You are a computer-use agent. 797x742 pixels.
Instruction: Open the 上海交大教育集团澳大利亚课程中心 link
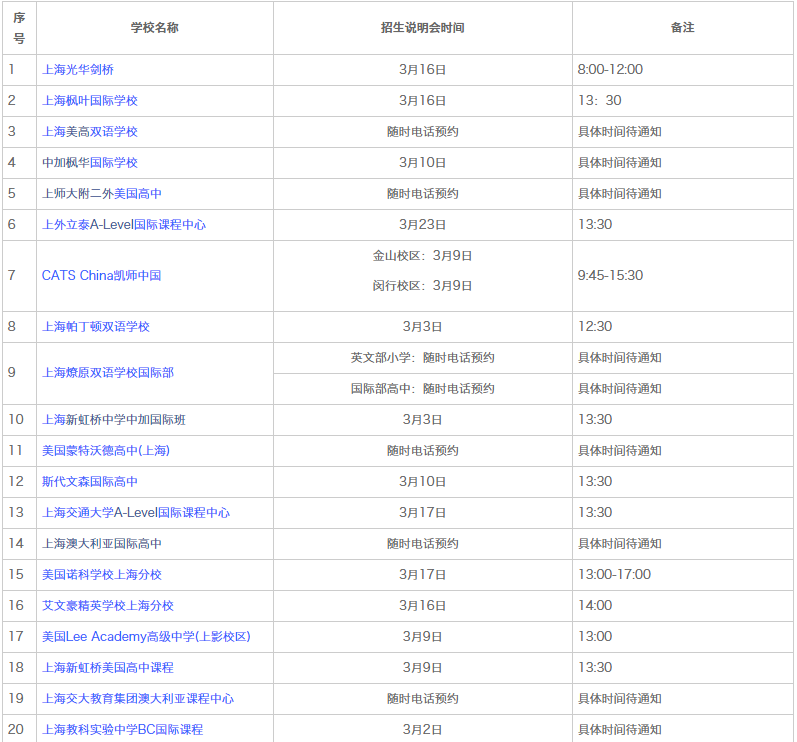point(138,698)
